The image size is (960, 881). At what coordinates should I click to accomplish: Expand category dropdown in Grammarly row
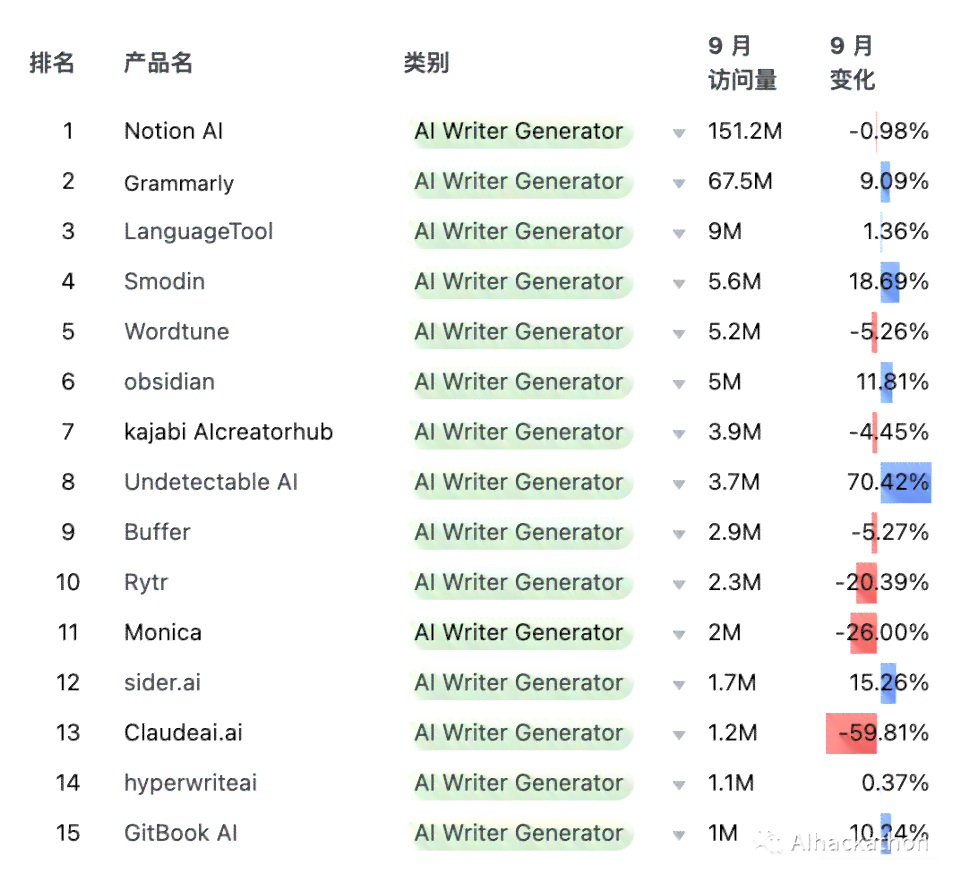(678, 183)
